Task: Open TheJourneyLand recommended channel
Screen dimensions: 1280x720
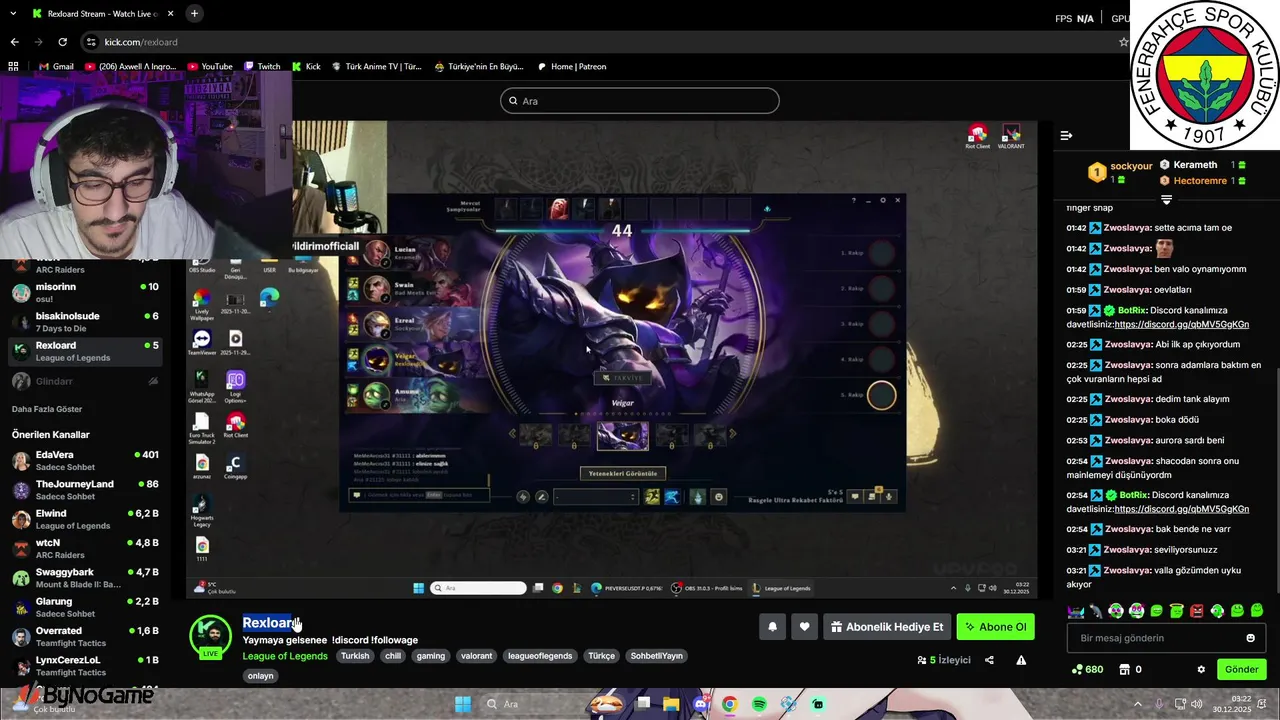Action: [x=85, y=490]
